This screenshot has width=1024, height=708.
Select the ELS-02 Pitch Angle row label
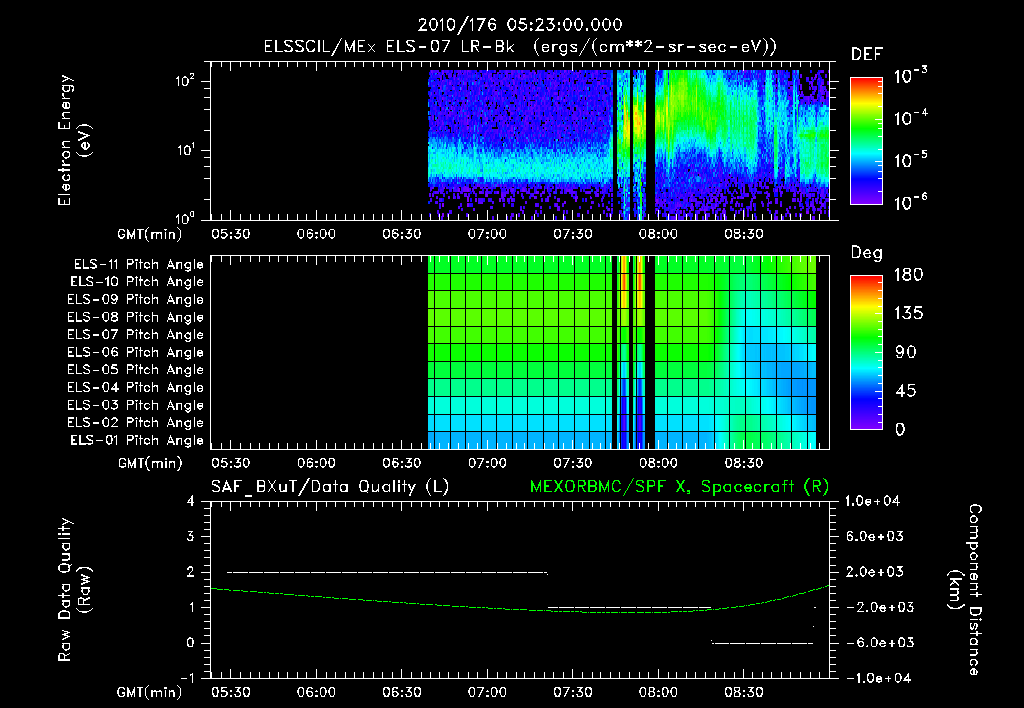[x=136, y=423]
